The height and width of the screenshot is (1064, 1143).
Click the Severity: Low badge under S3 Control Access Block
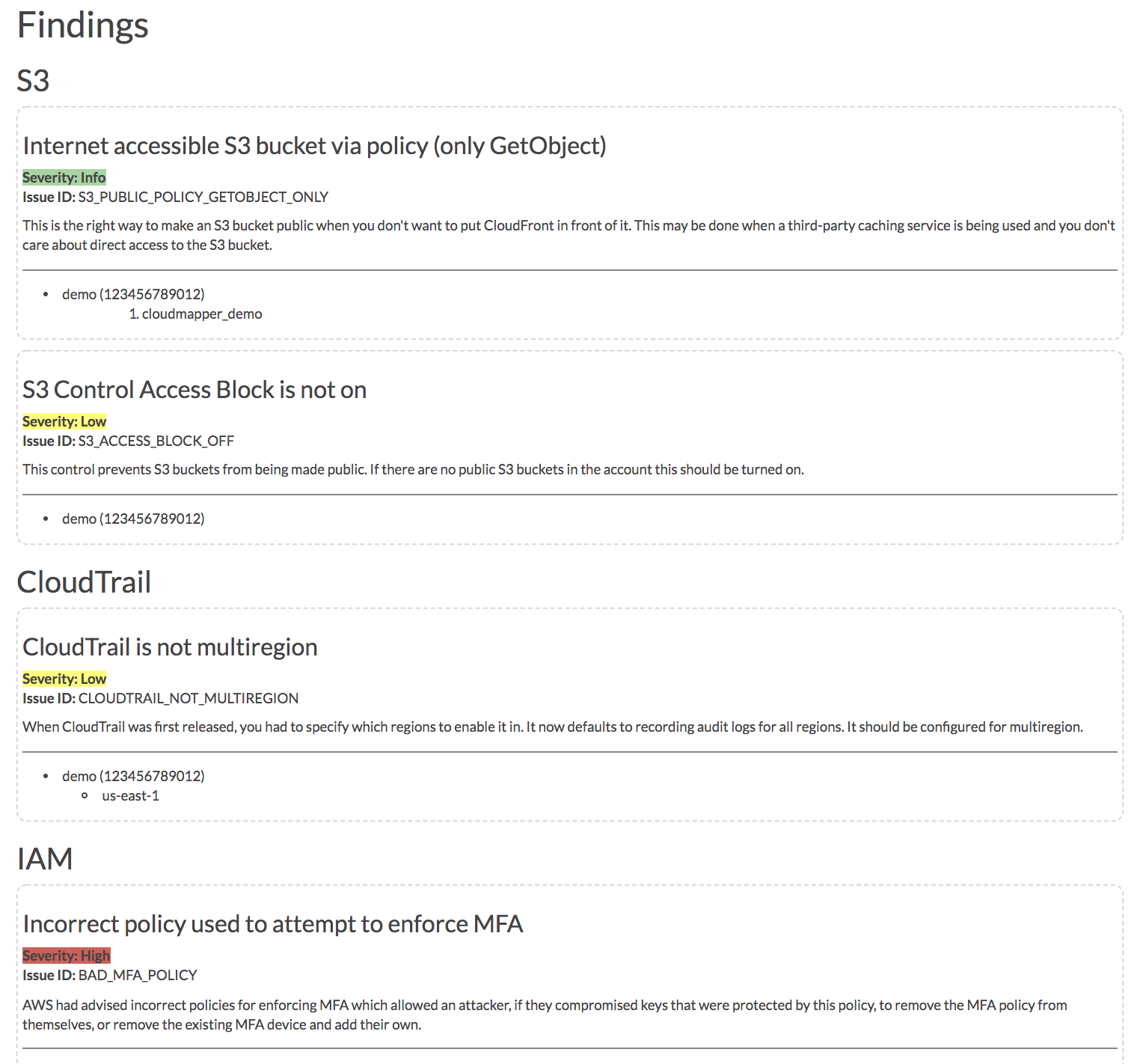click(64, 421)
